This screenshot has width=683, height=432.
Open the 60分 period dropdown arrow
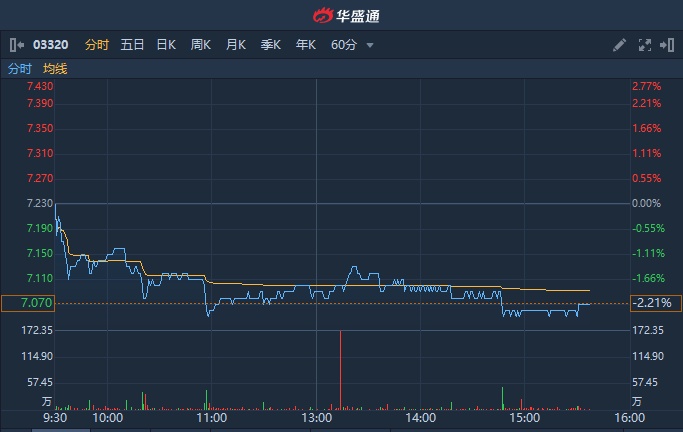[x=370, y=45]
